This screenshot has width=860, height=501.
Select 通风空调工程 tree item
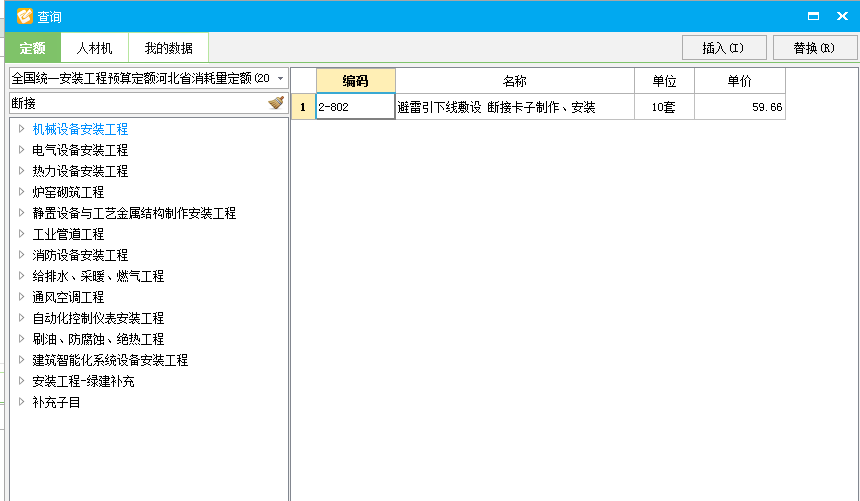coord(68,297)
